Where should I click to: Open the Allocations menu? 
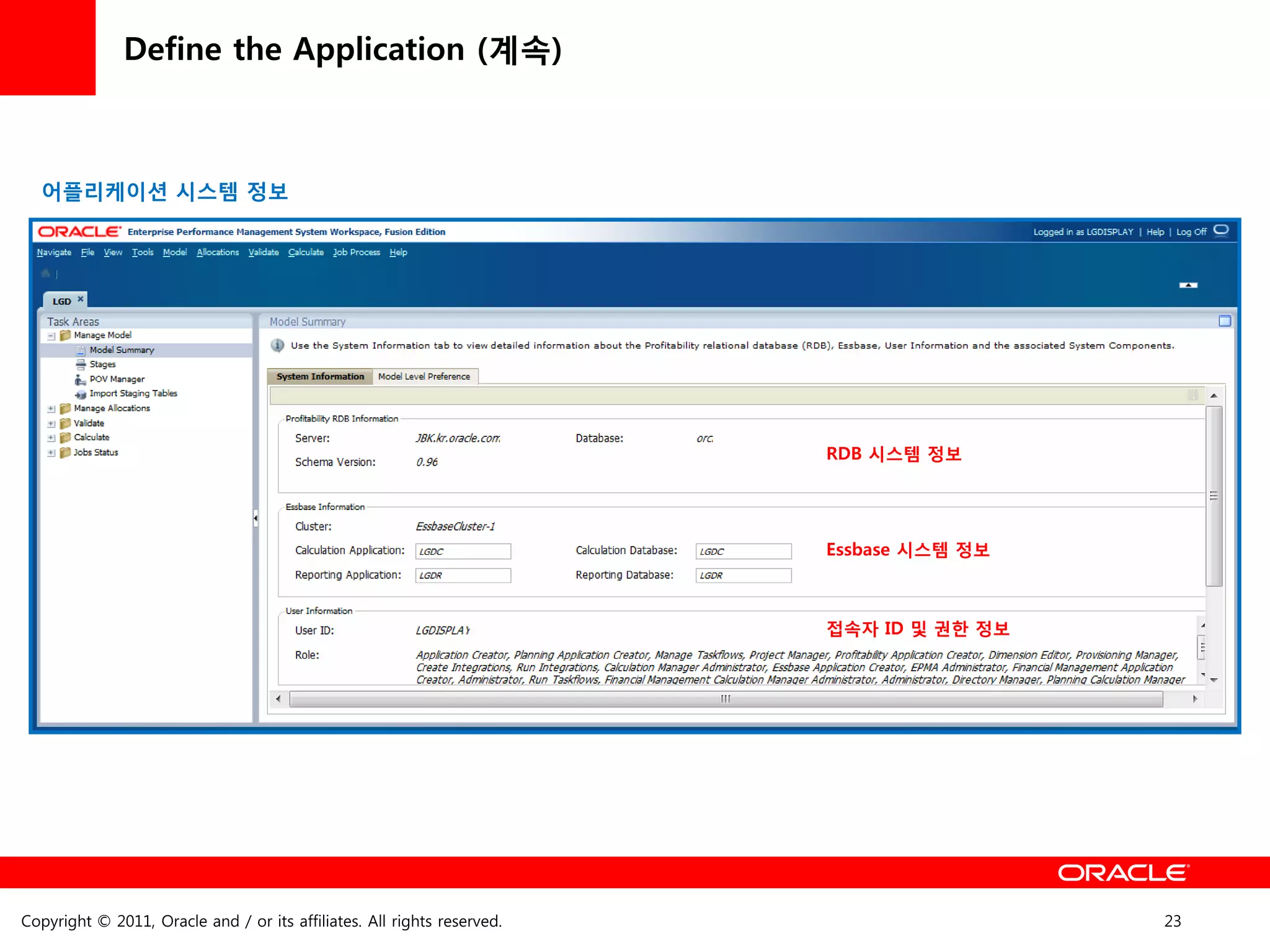tap(218, 252)
